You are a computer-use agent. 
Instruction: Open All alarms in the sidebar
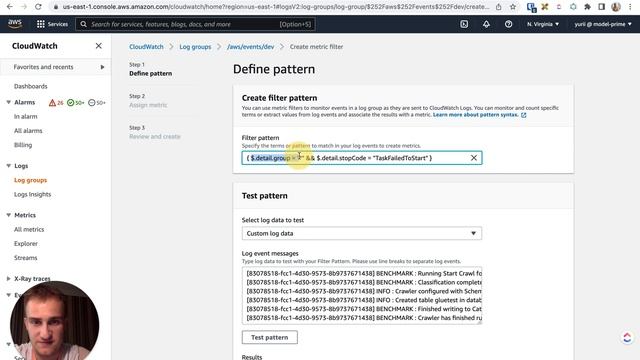28,131
